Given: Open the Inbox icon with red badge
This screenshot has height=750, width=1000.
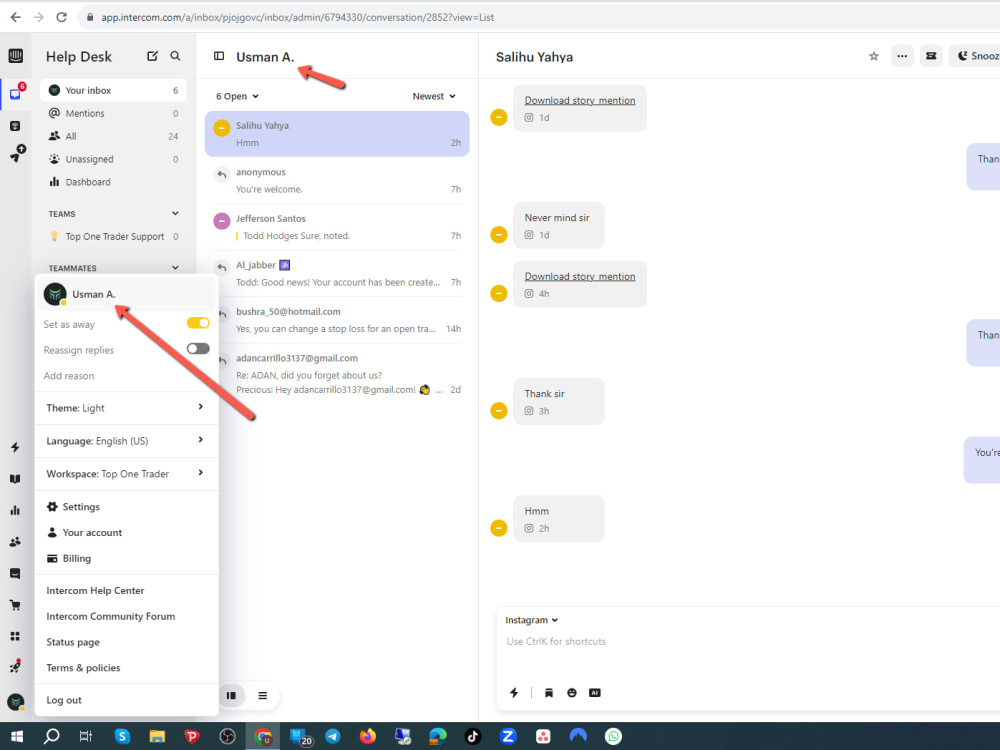Looking at the screenshot, I should coord(16,93).
